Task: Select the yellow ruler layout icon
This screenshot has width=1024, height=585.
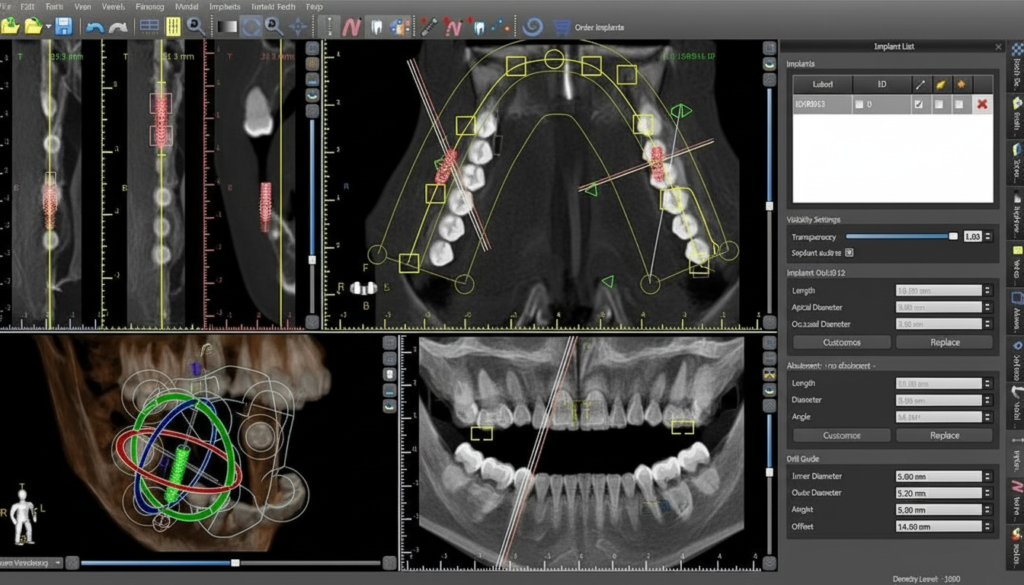Action: point(173,27)
